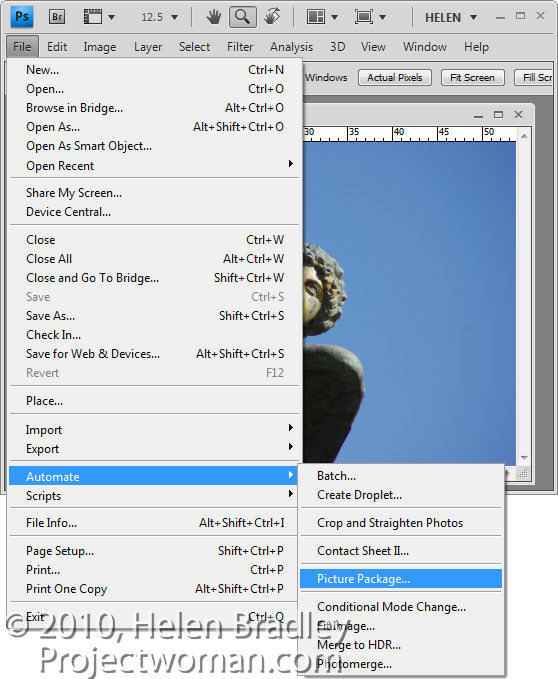This screenshot has width=558, height=679.
Task: Select Share My Screen...
Action: pyautogui.click(x=155, y=193)
